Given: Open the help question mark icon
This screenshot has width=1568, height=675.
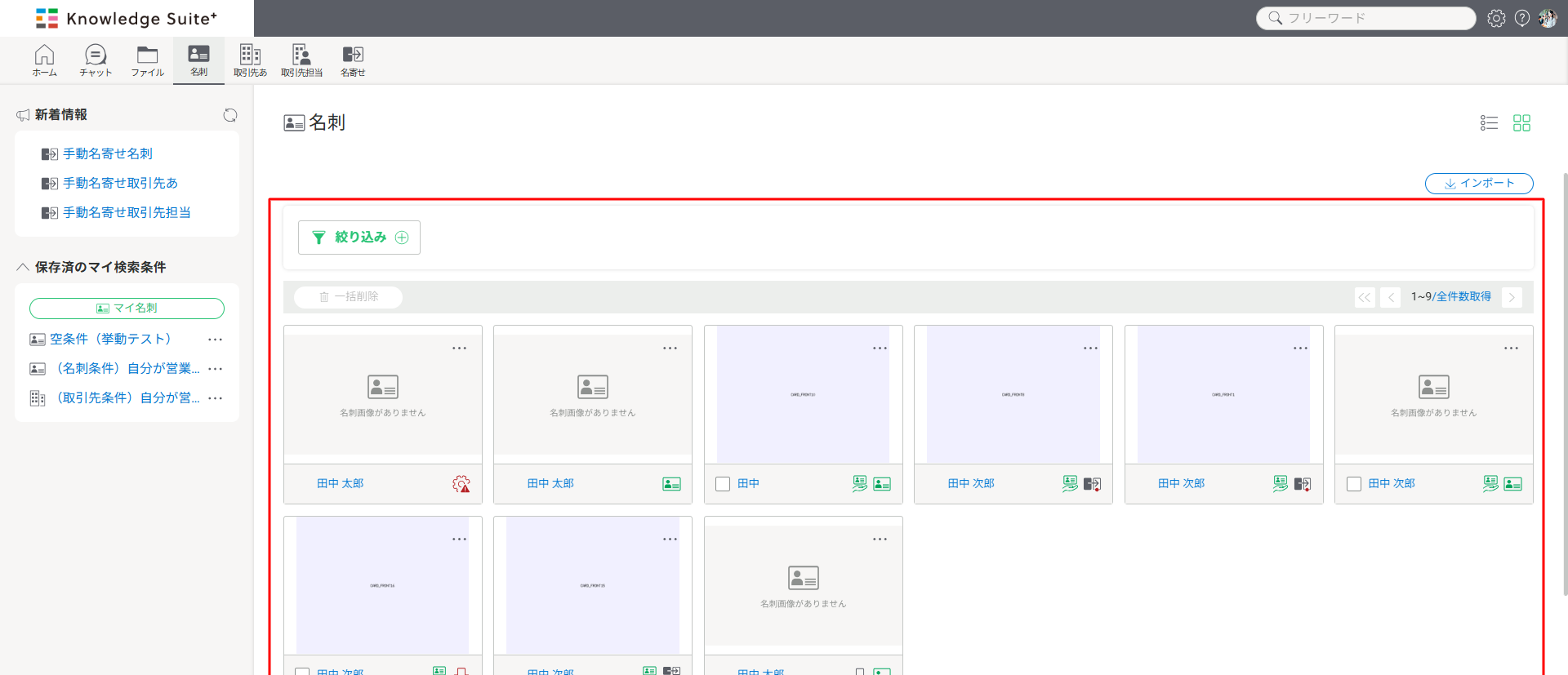Looking at the screenshot, I should click(x=1522, y=18).
